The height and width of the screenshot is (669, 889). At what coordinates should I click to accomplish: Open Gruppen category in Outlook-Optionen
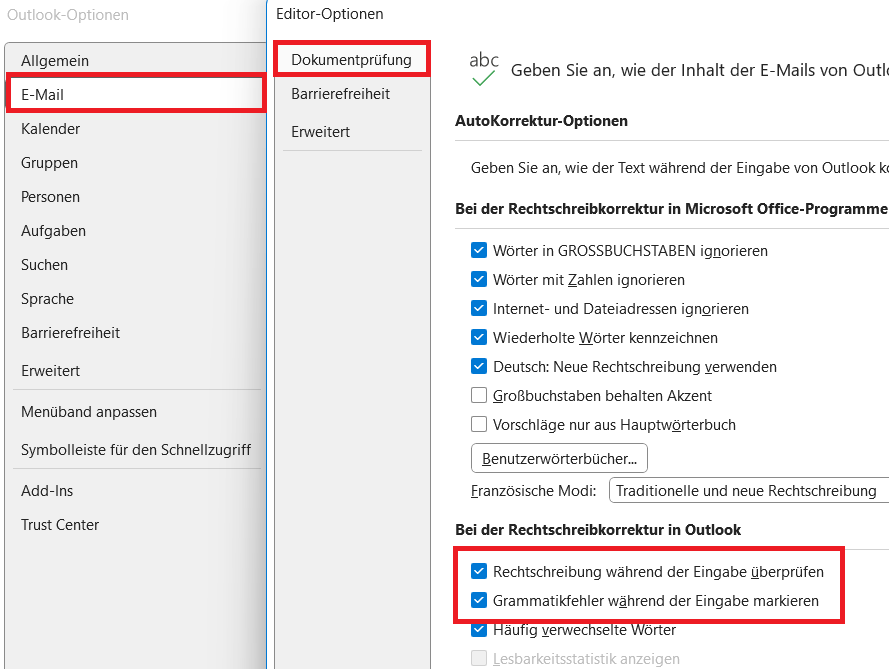136,163
